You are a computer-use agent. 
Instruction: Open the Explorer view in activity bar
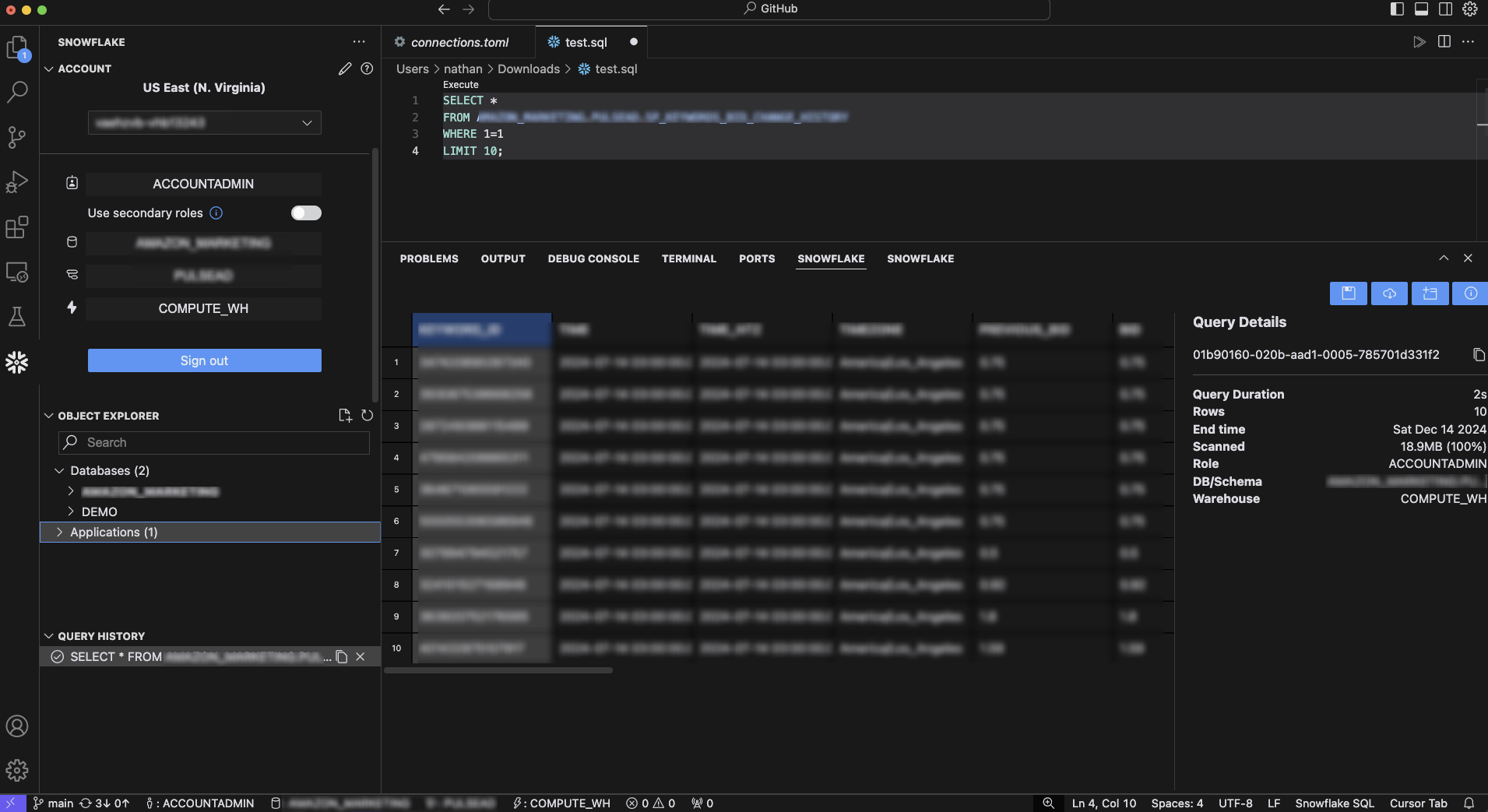click(x=17, y=48)
